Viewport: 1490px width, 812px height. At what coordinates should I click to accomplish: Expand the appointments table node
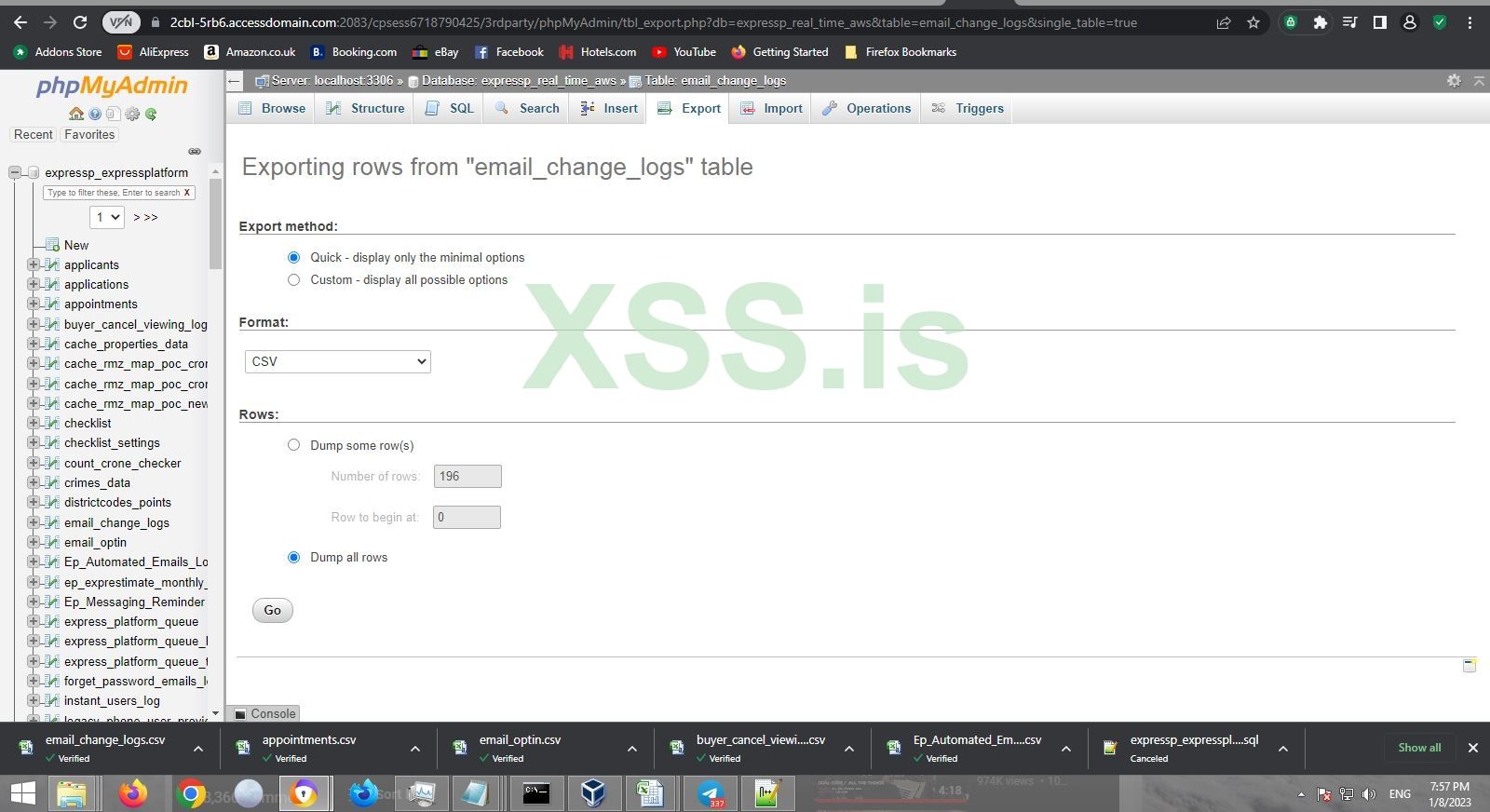[x=34, y=304]
